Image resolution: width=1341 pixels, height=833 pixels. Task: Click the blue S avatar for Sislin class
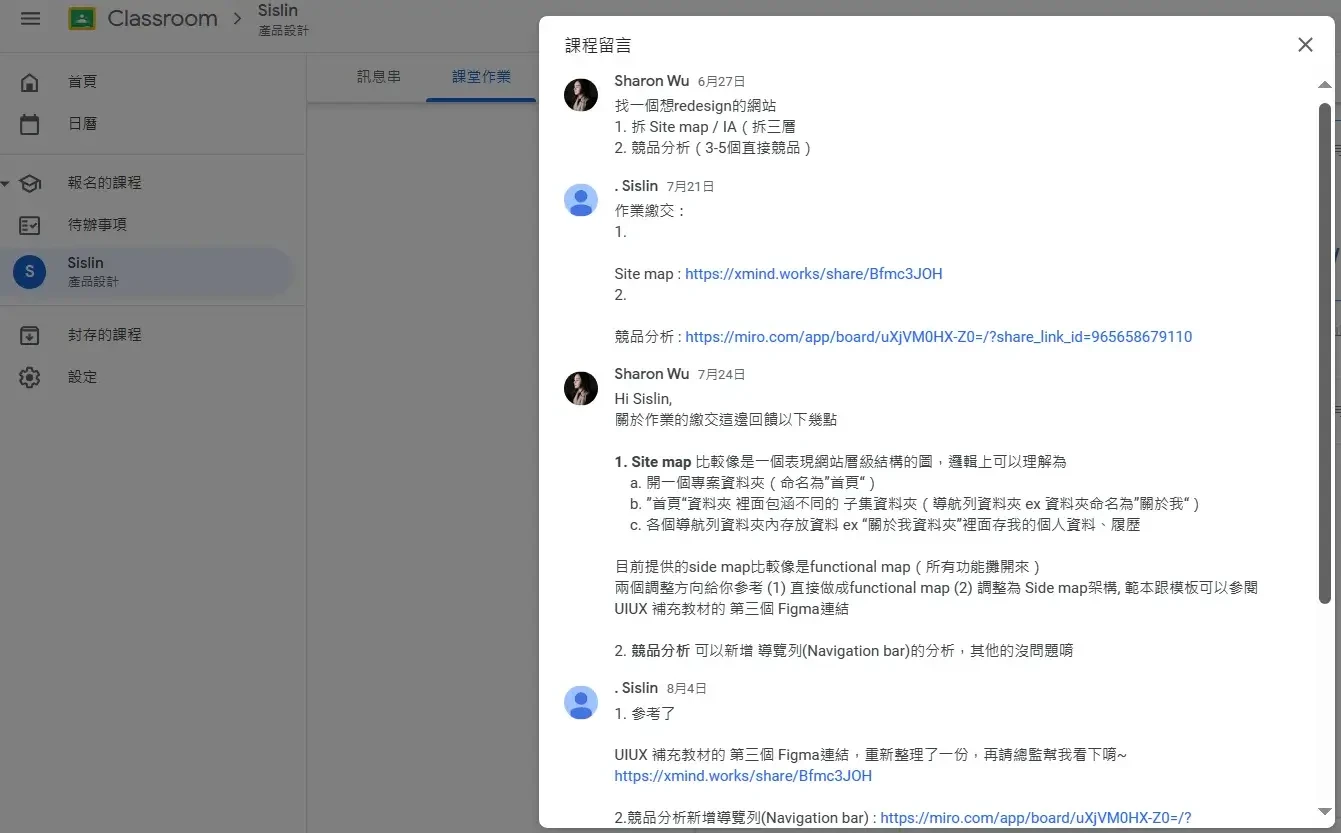click(x=29, y=271)
